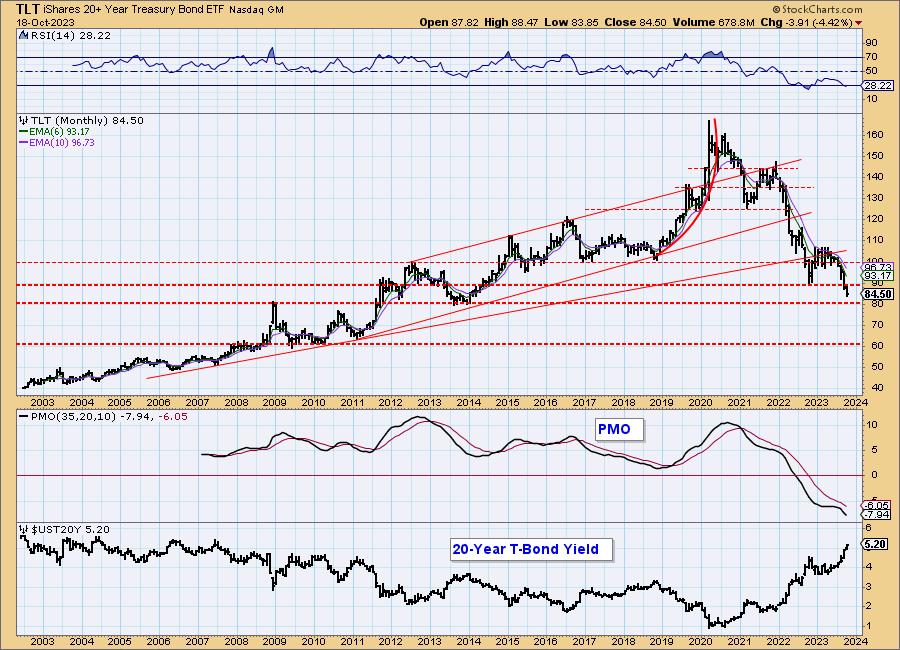This screenshot has height=650, width=900.
Task: Click the 130 label on the price axis
Action: (875, 198)
